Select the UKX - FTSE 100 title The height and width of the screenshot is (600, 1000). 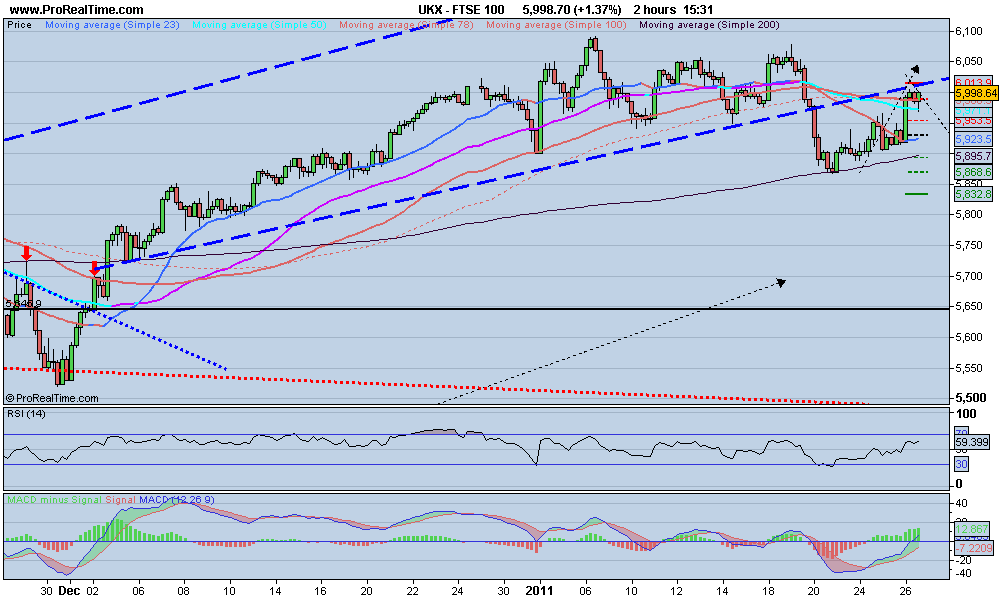click(461, 10)
